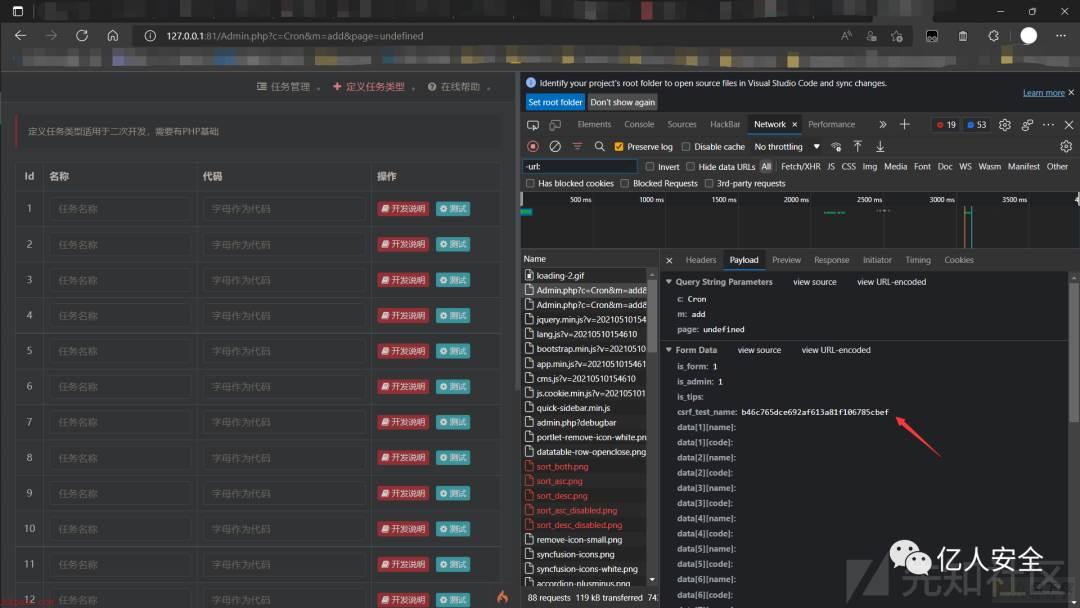Go to browser home page icon
Viewport: 1080px width, 608px height.
pos(112,36)
